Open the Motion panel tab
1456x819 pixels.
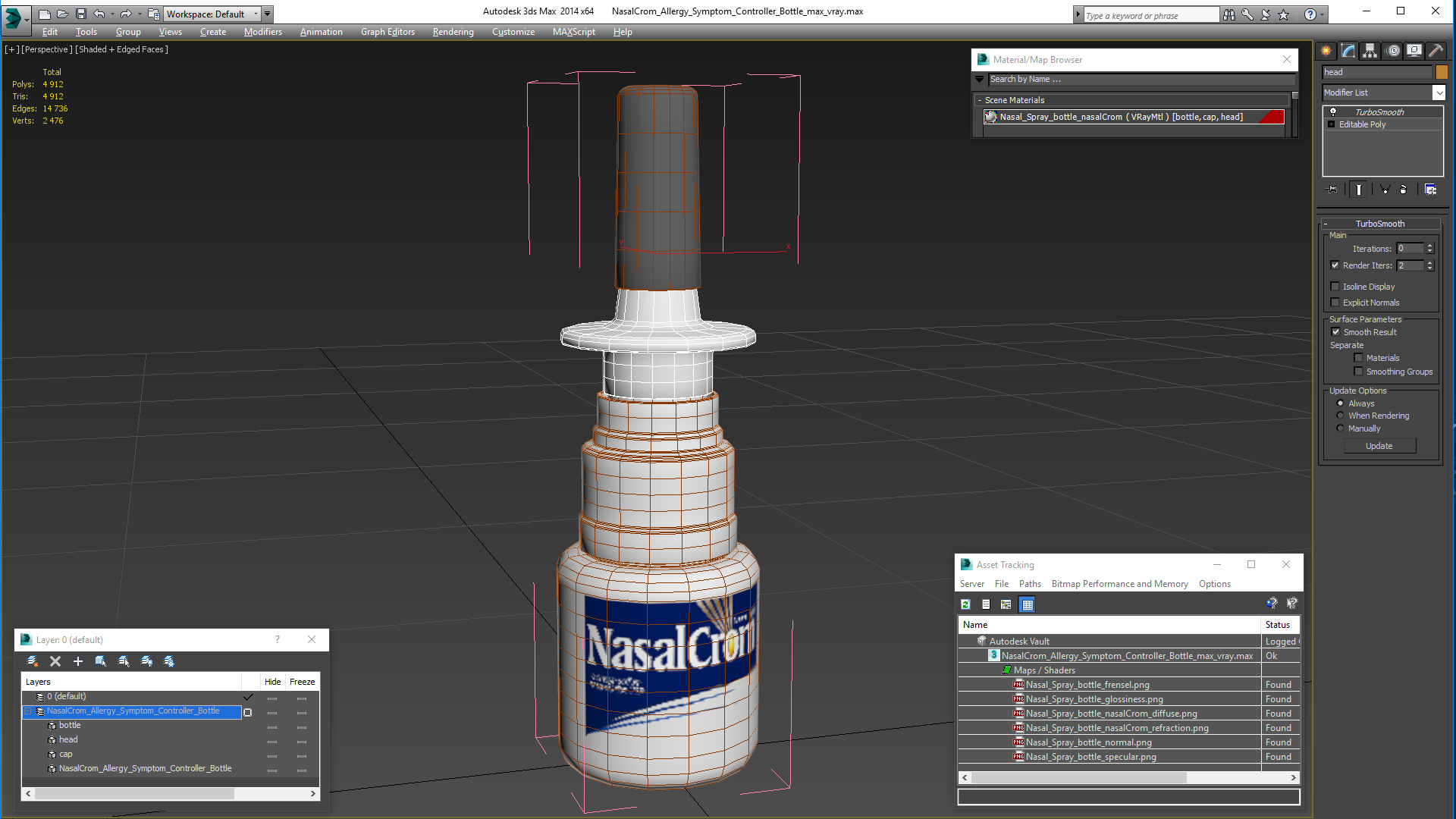click(1393, 51)
